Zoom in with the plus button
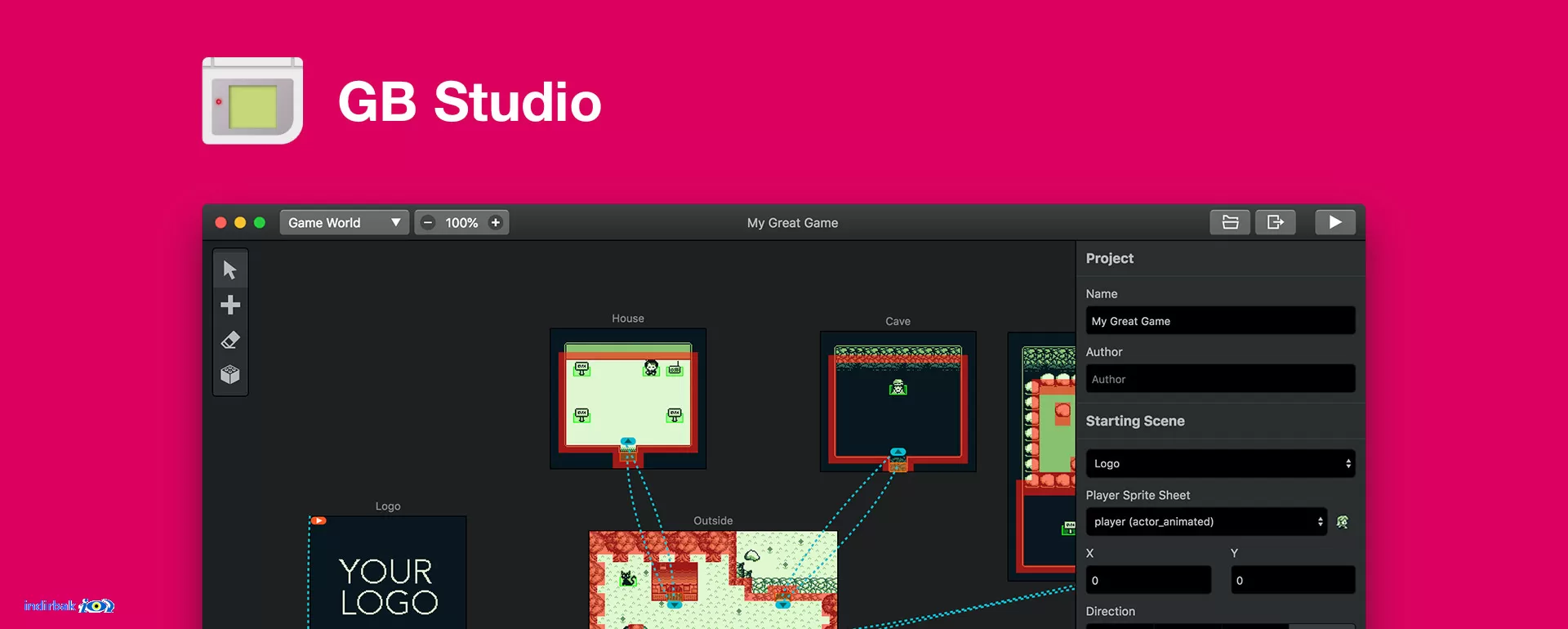Image resolution: width=1568 pixels, height=629 pixels. (496, 222)
